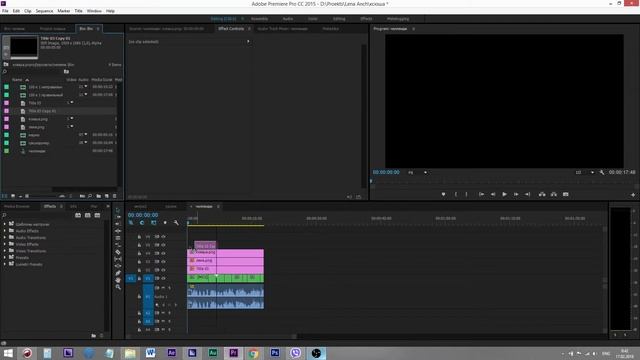Screen dimensions: 640x360
Task: Add a marker in the timeline panel
Action: click(165, 223)
